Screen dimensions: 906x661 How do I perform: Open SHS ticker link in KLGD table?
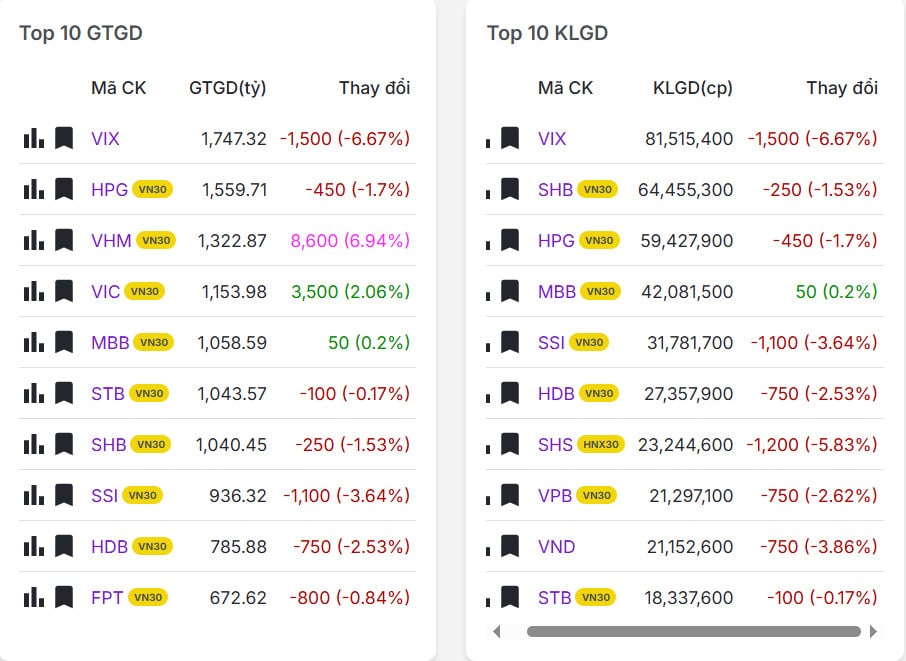(555, 444)
